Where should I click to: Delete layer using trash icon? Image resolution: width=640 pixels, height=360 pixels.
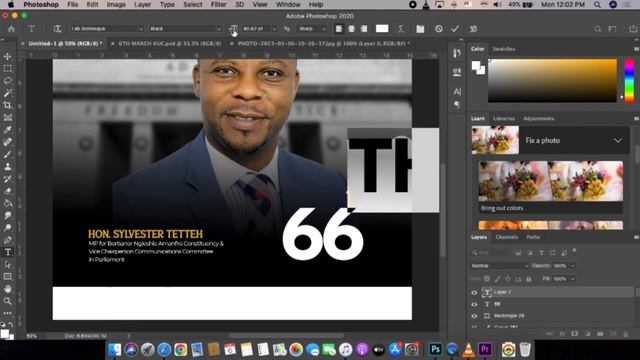click(x=626, y=334)
